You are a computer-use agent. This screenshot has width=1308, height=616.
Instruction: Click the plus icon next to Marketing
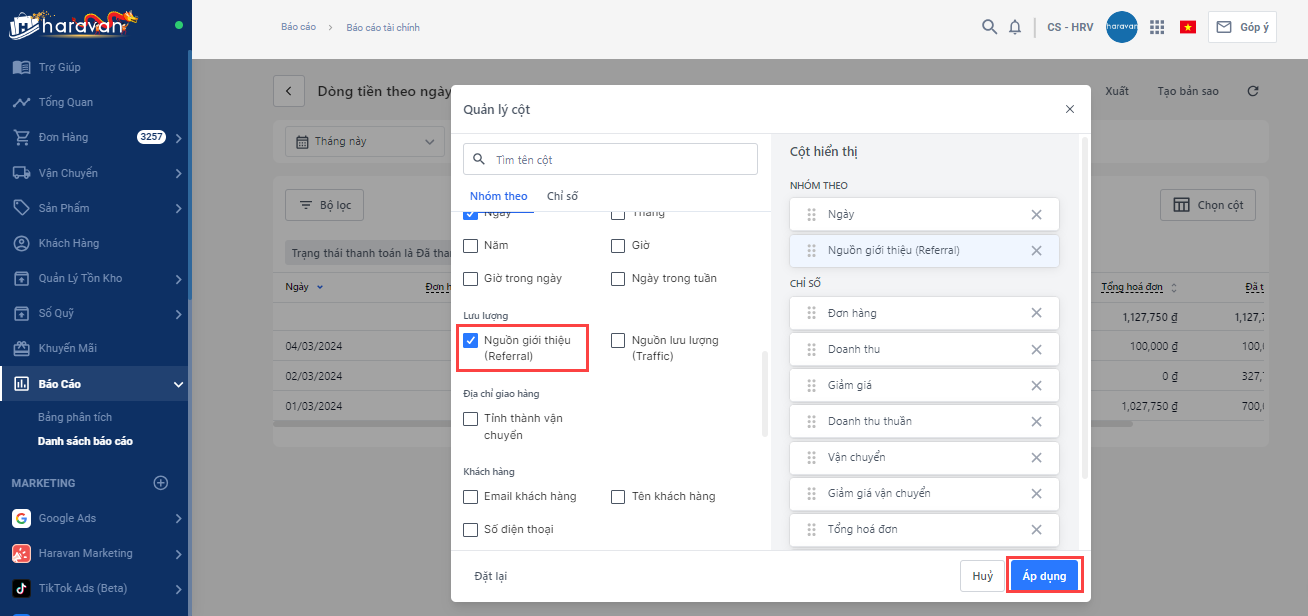coord(160,483)
